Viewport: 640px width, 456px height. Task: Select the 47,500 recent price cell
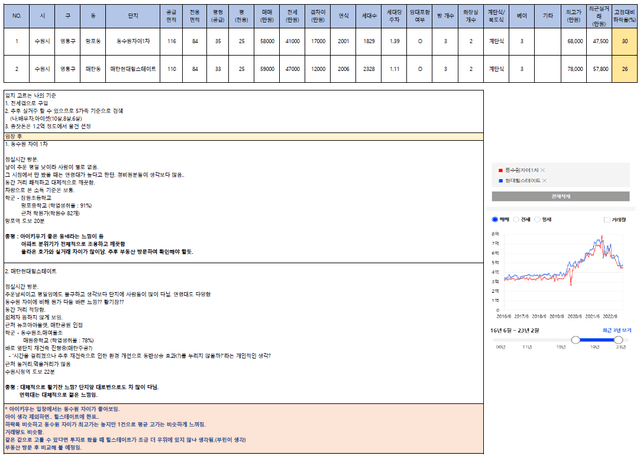pyautogui.click(x=600, y=42)
